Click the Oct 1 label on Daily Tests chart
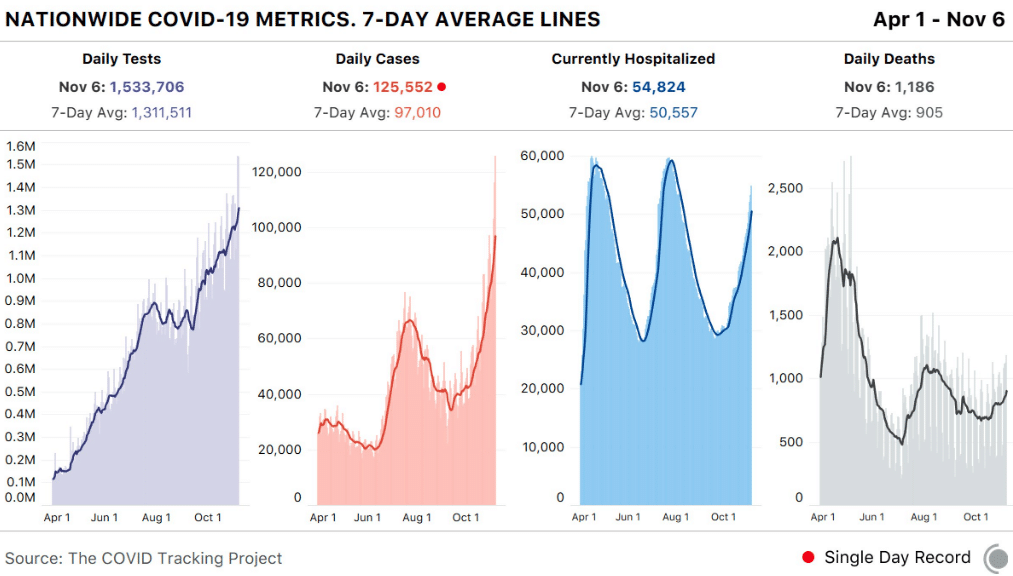1013x576 pixels. (208, 517)
